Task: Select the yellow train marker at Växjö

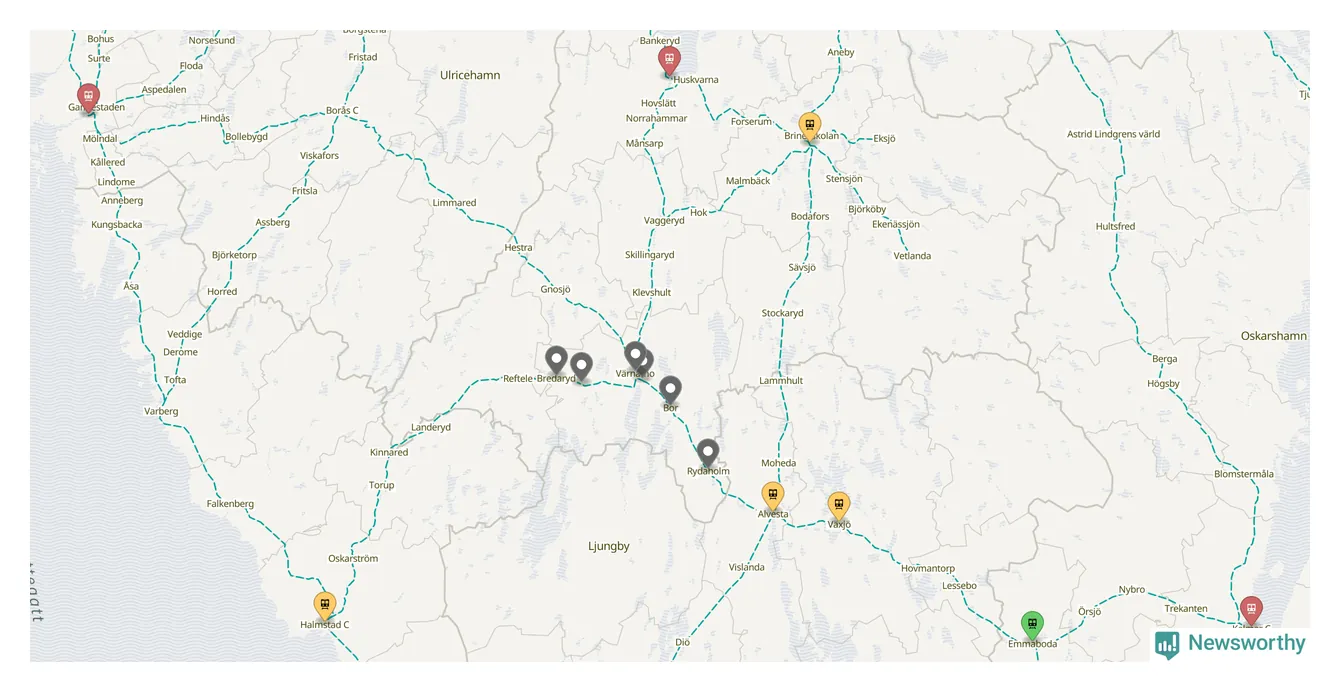Action: coord(839,507)
